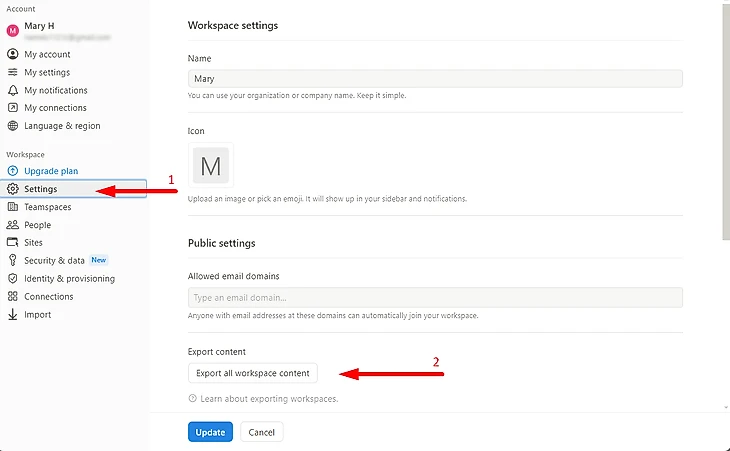Click the My connections icon
Screen dimensions: 730x451
13,108
